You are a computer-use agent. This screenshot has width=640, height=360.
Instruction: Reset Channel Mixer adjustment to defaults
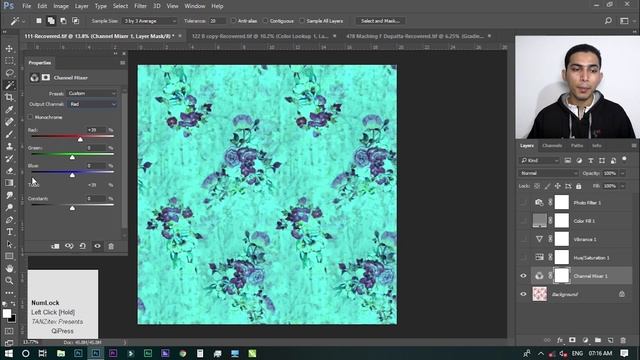click(x=83, y=246)
